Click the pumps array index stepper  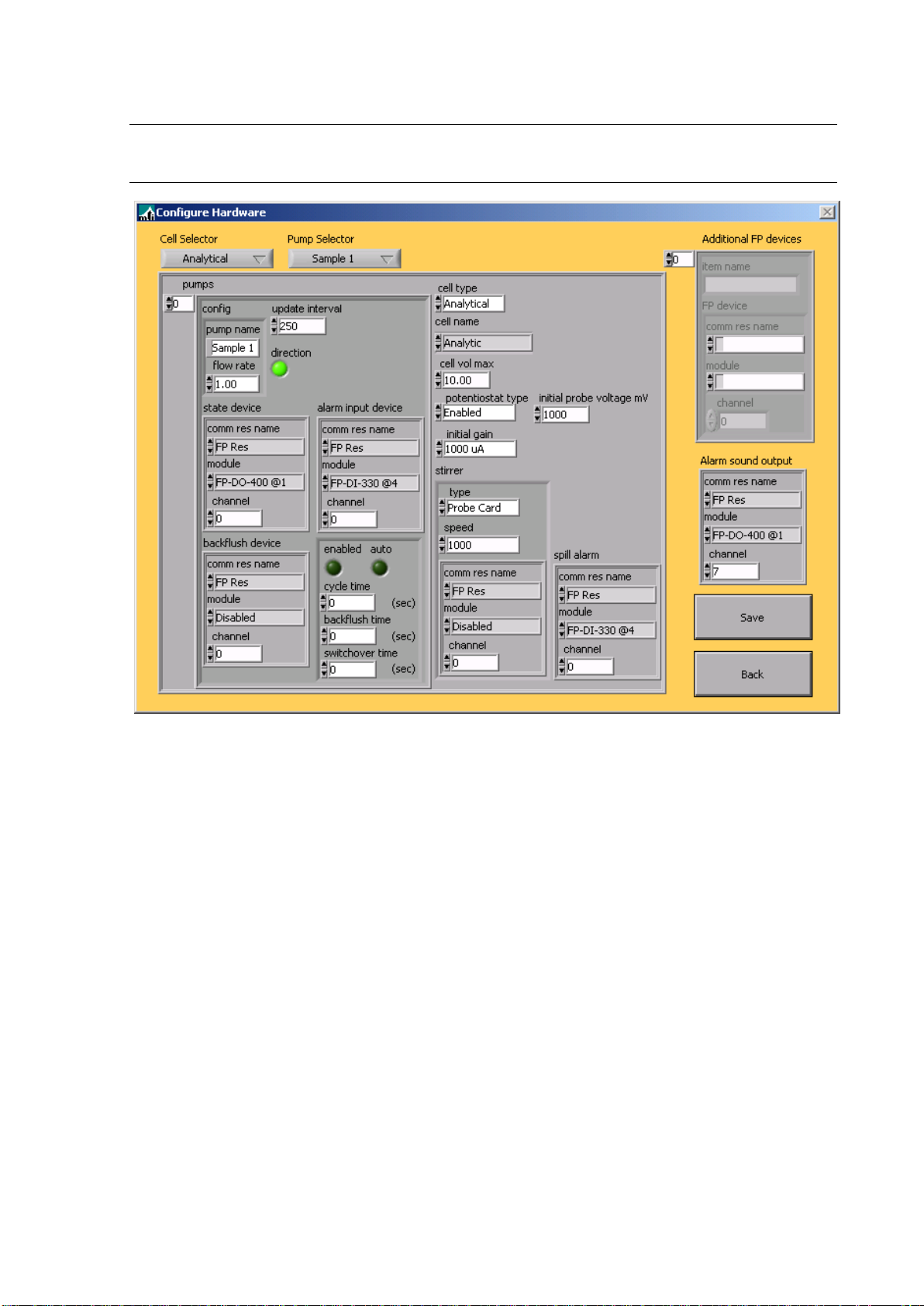point(168,304)
